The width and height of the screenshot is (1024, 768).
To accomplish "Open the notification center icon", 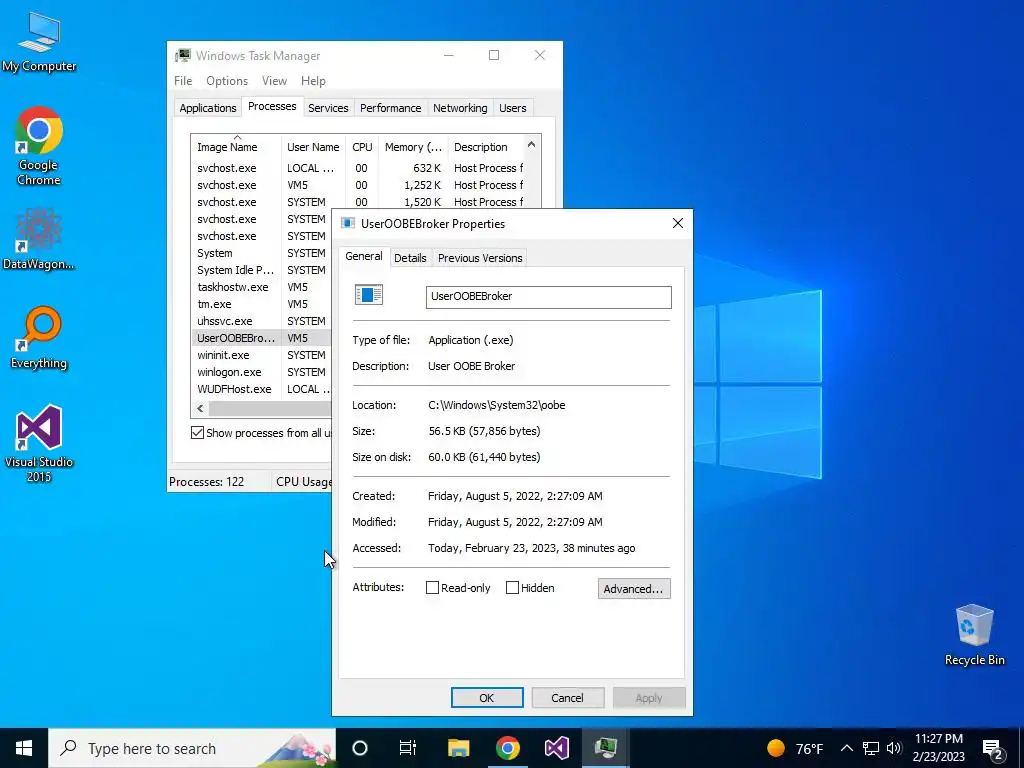I will pyautogui.click(x=992, y=749).
